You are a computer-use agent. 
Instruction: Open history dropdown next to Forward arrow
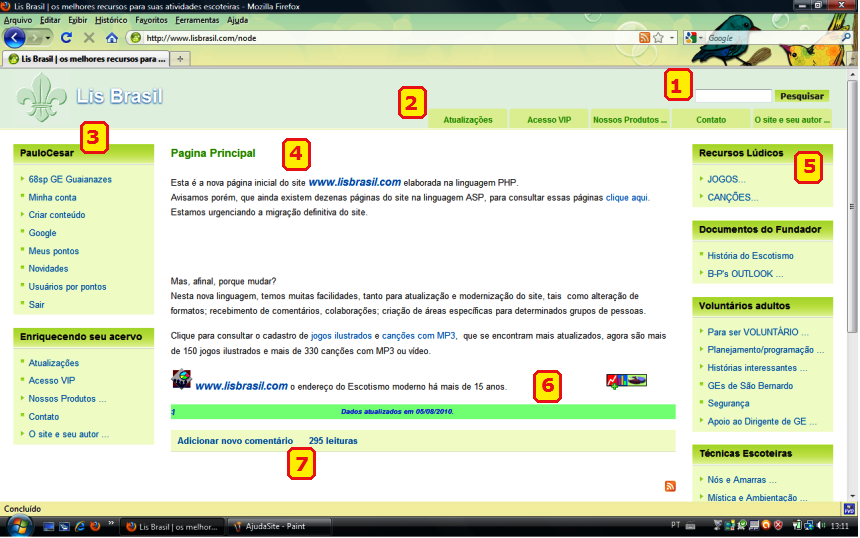(x=48, y=38)
